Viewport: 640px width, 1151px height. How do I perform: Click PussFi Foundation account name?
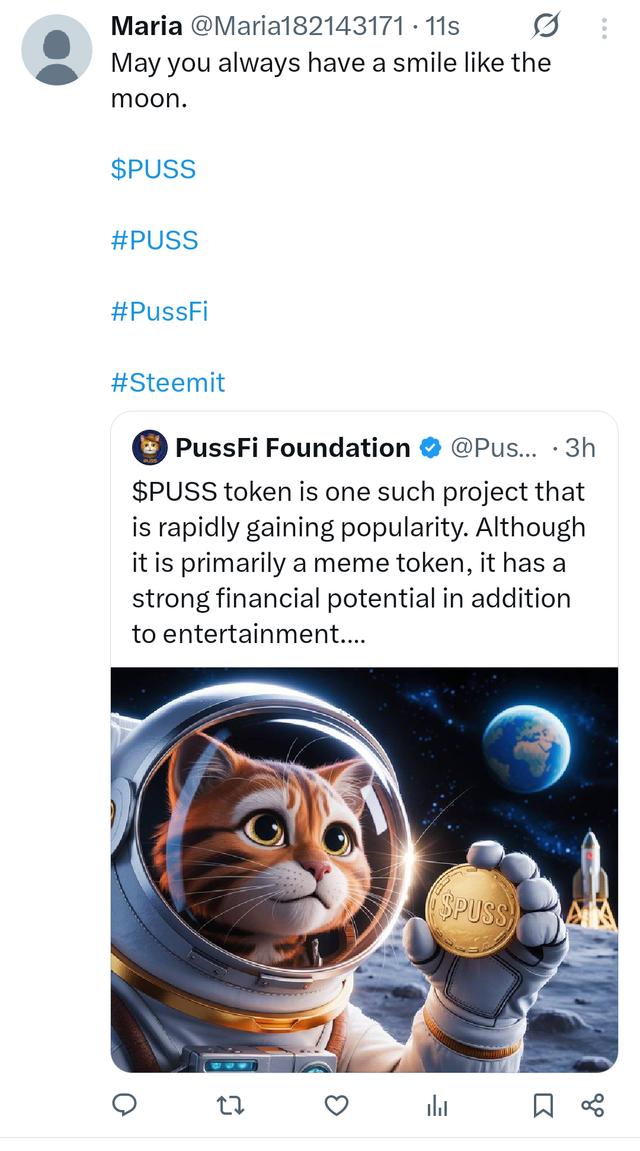292,448
